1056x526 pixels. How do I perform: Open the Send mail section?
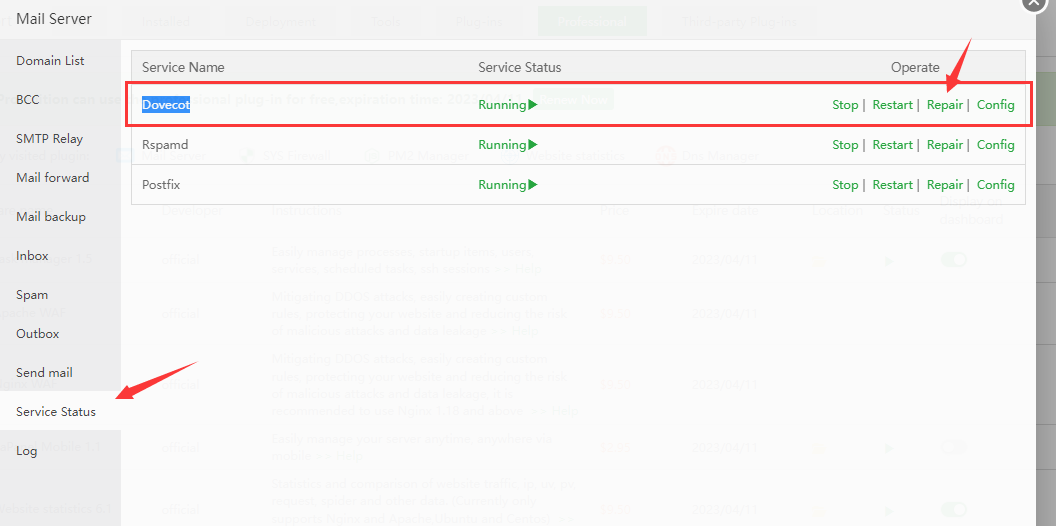(x=44, y=373)
